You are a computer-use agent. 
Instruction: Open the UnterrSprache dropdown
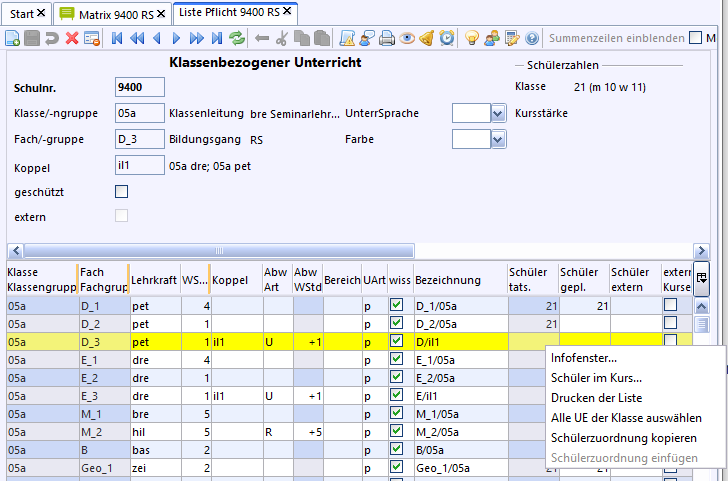pos(498,113)
